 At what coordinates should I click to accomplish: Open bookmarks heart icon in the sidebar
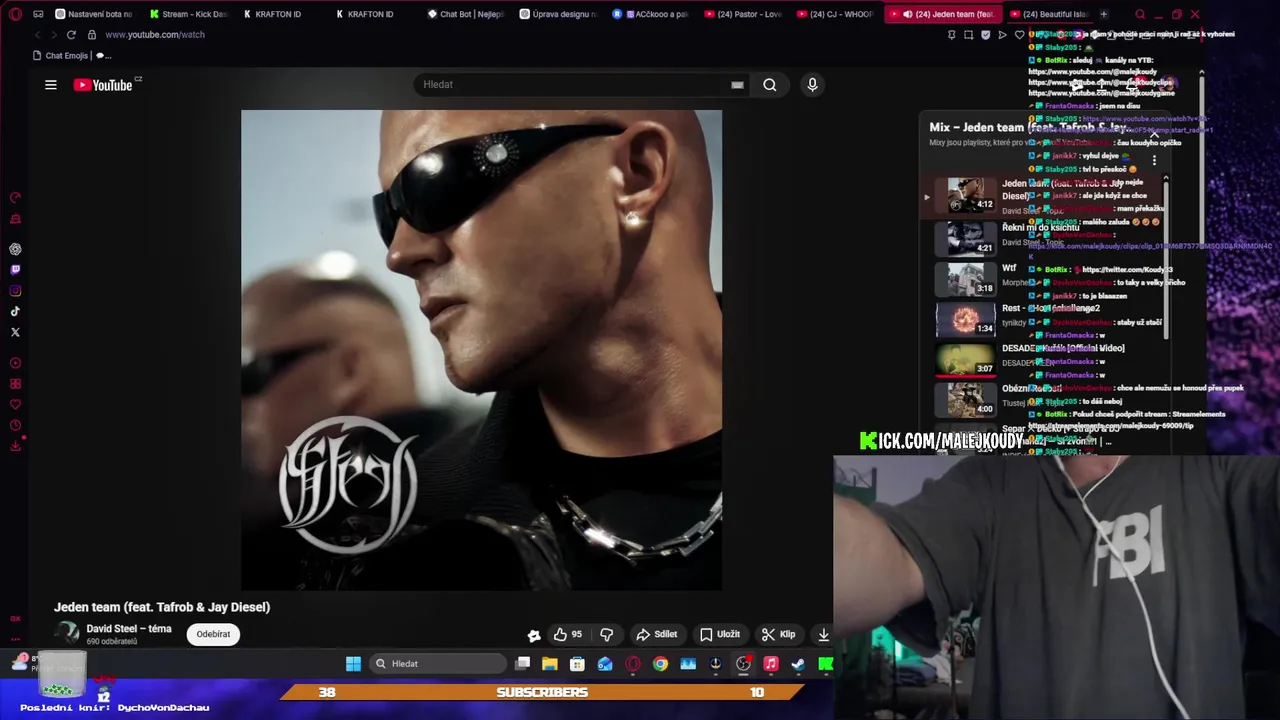(x=15, y=405)
